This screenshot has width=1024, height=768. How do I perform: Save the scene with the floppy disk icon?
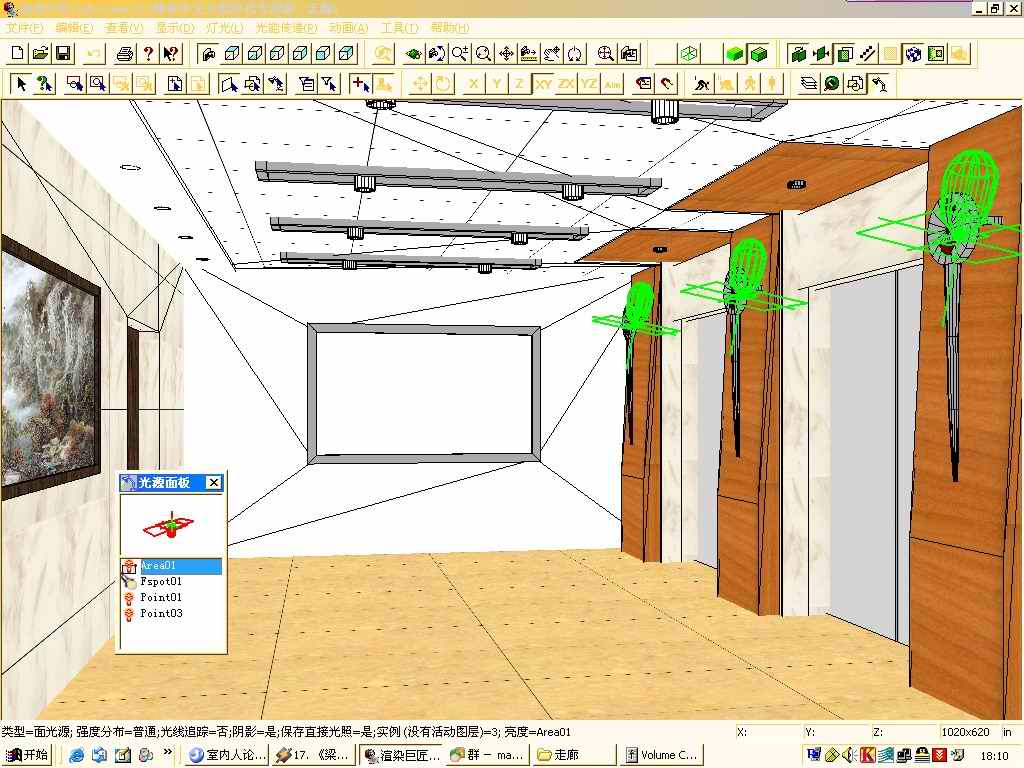pos(63,54)
